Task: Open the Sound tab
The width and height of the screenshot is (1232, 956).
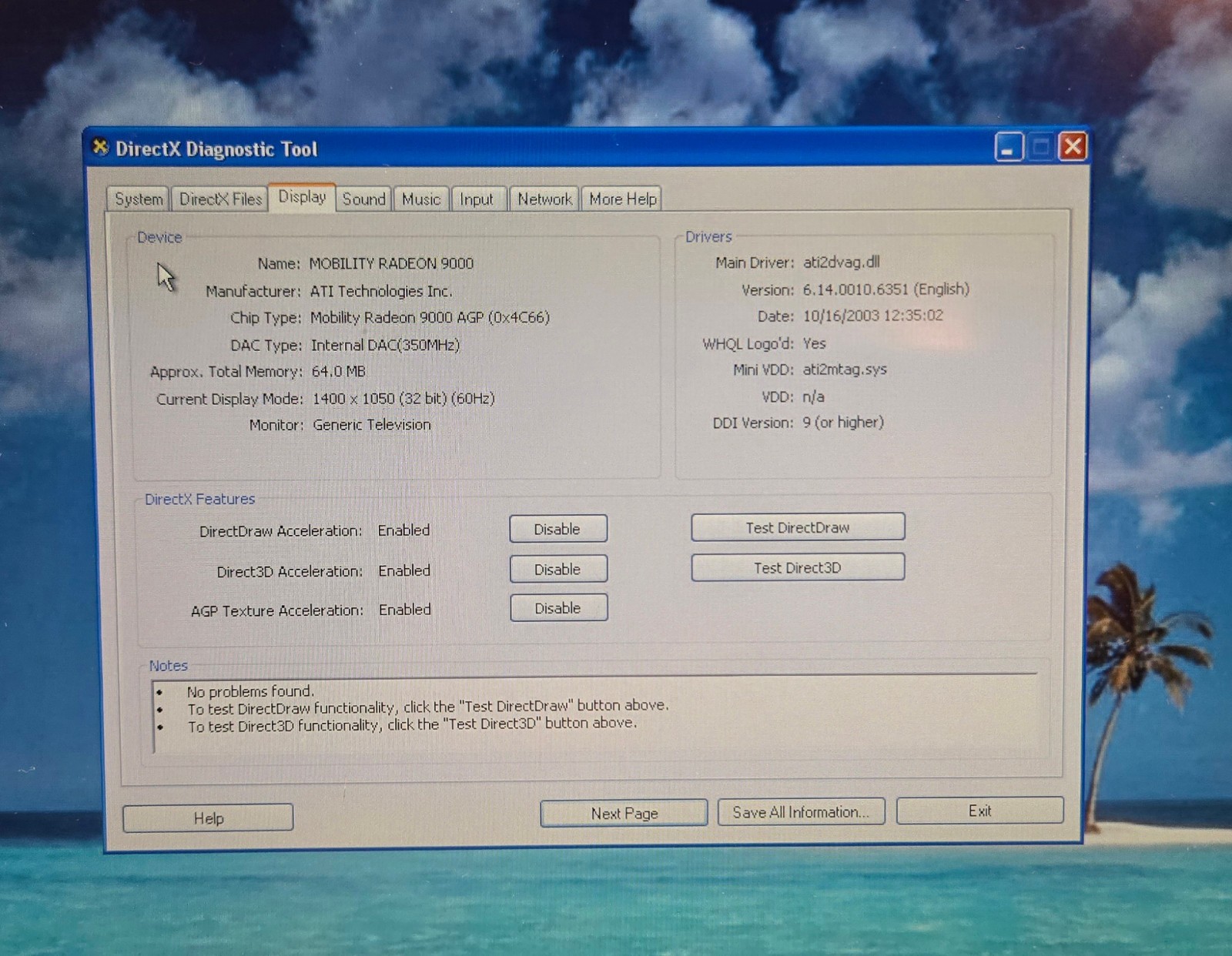Action: click(363, 199)
